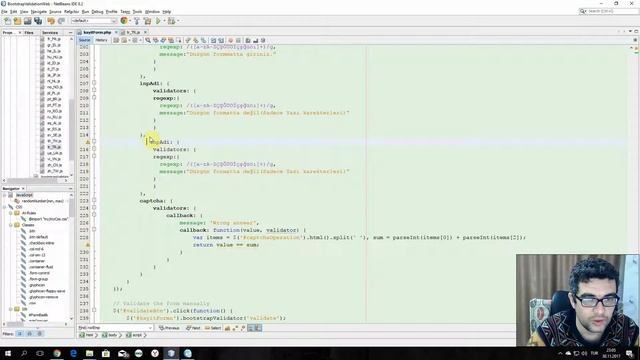Open File Explorer from the taskbar

point(89,353)
